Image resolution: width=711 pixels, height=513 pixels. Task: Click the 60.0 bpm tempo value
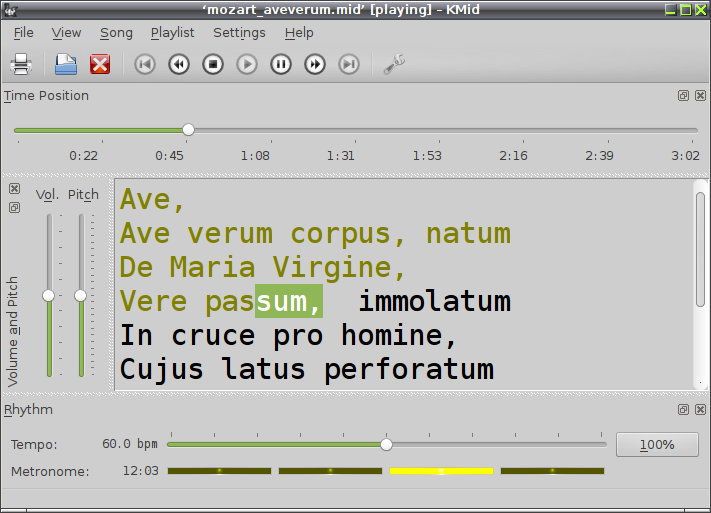click(130, 444)
